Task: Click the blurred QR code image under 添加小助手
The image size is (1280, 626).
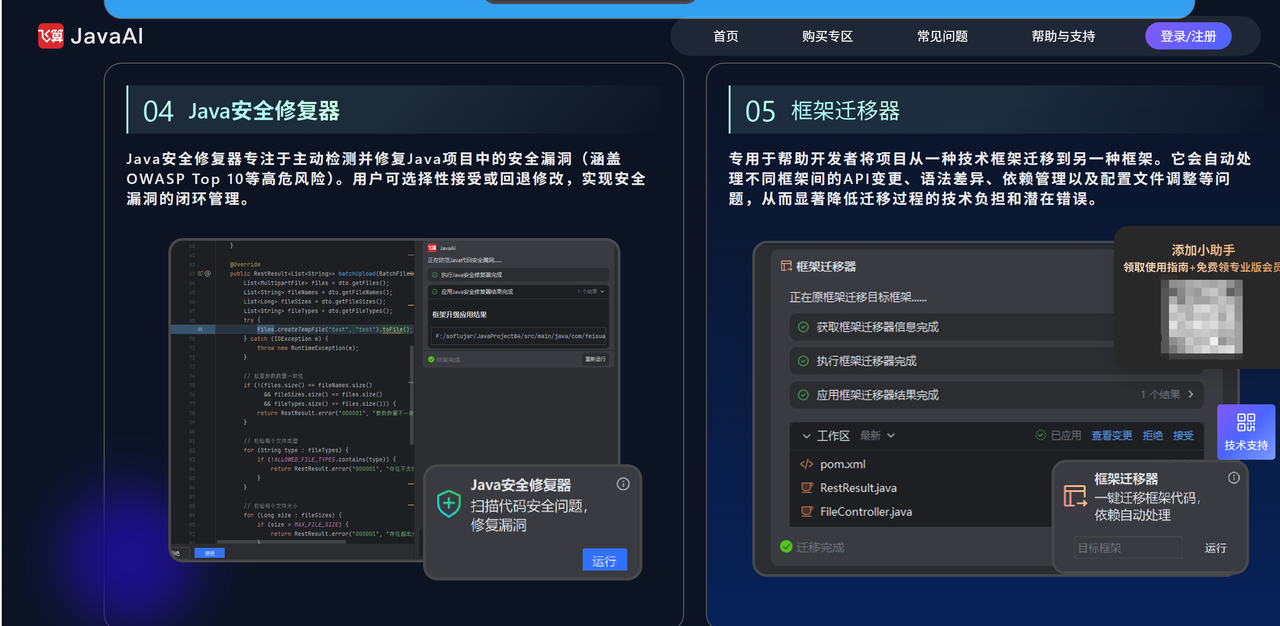Action: coord(1204,317)
